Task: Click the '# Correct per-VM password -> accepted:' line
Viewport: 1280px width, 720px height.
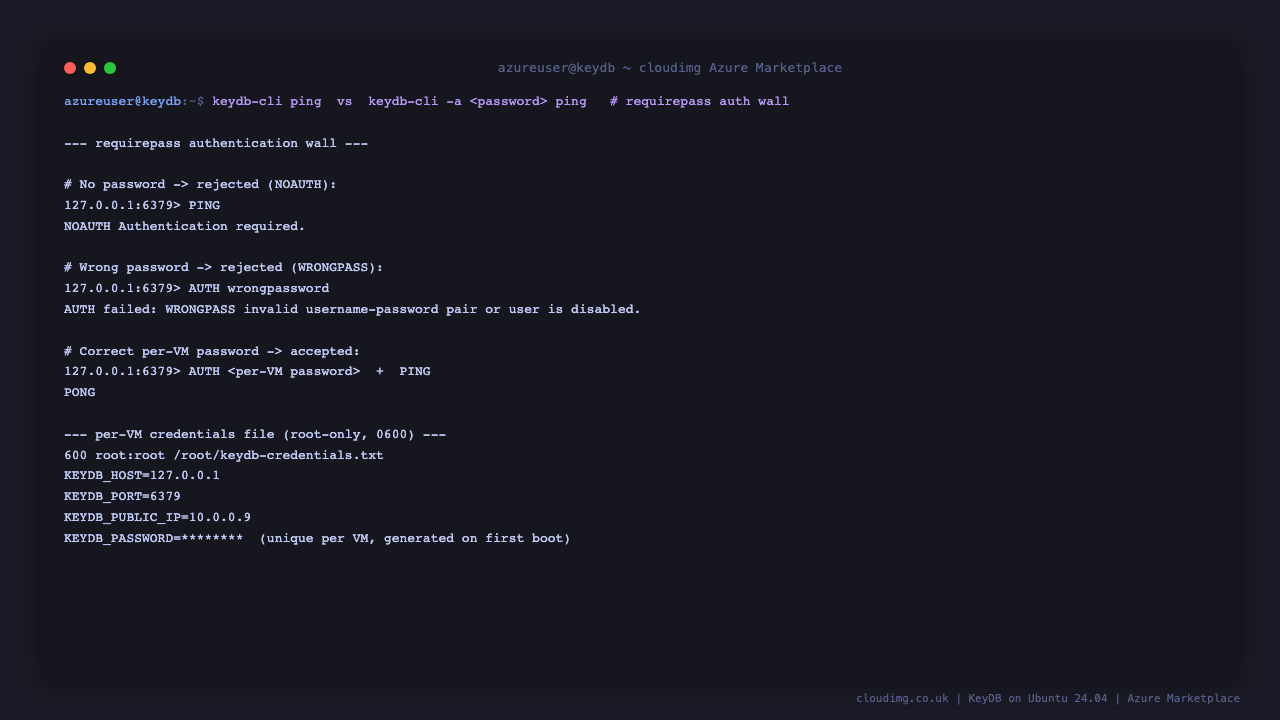Action: pyautogui.click(x=212, y=352)
